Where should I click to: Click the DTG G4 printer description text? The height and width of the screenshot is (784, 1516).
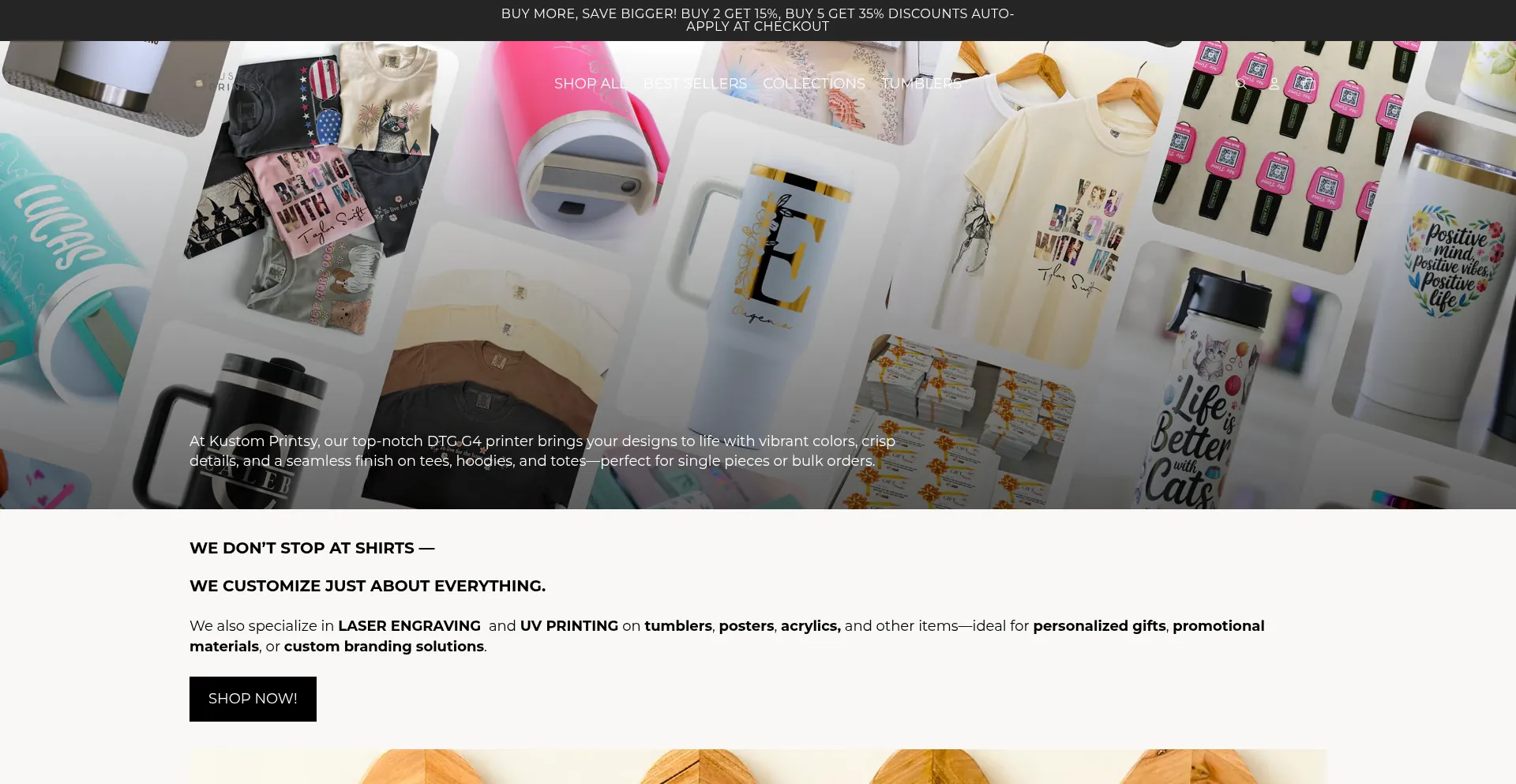(x=542, y=451)
